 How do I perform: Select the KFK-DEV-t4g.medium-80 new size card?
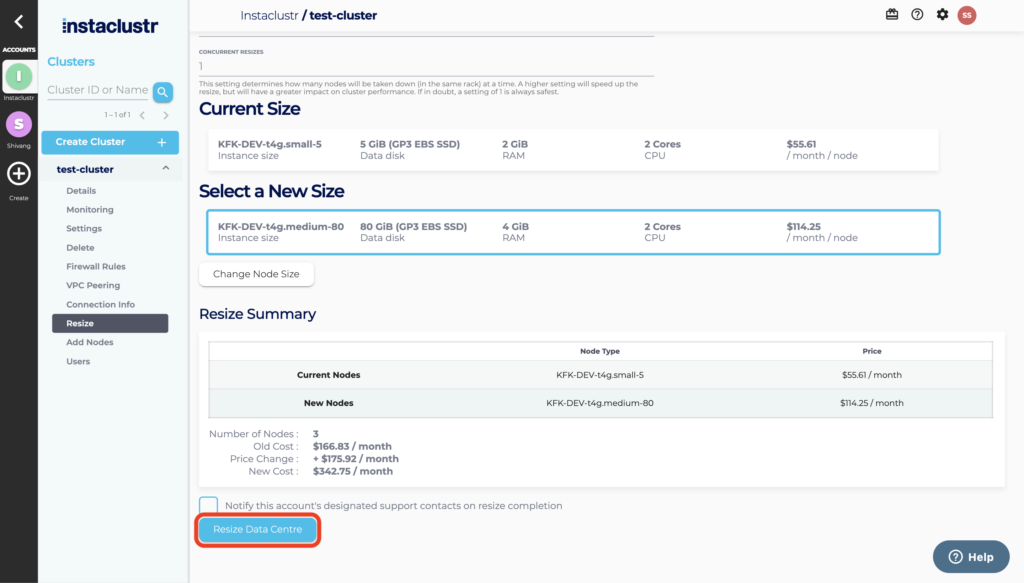tap(573, 232)
